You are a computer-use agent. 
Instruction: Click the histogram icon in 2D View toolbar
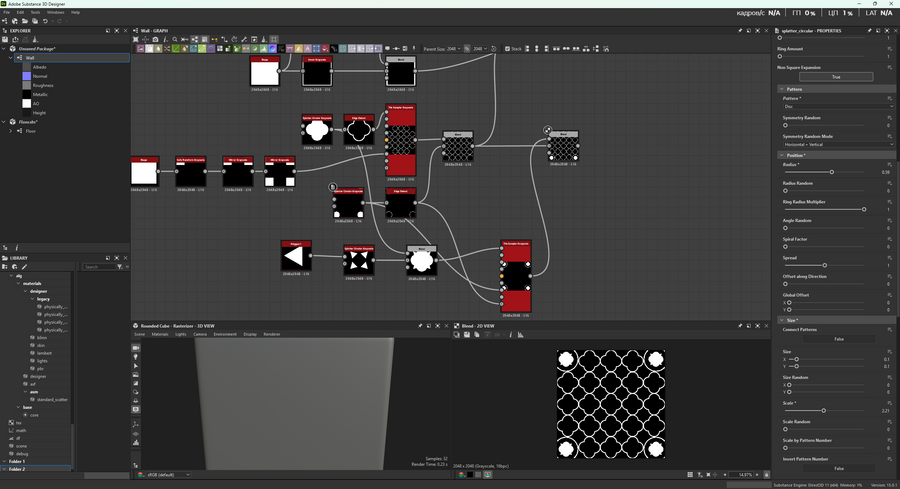[520, 335]
